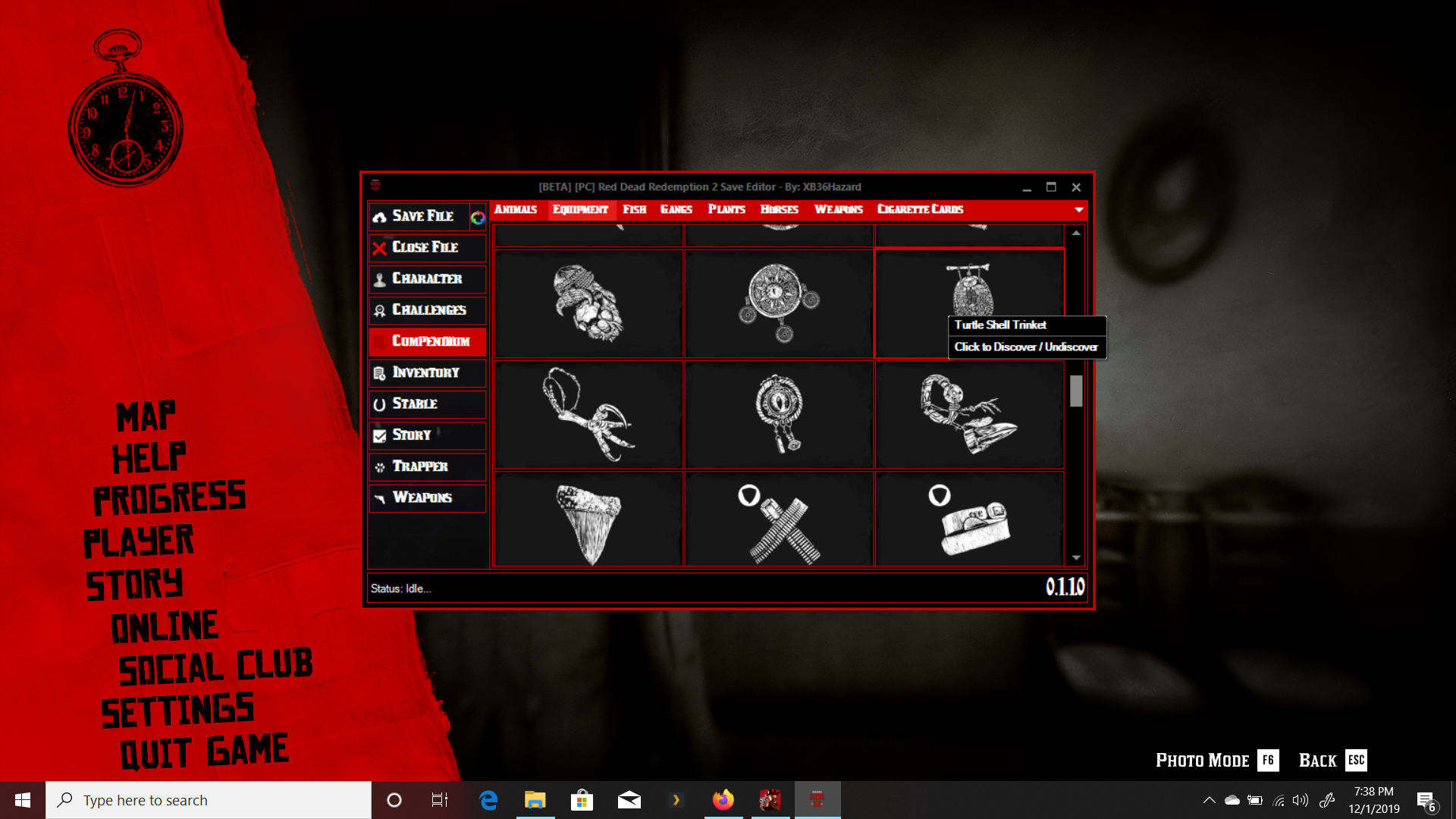Select the beaded bird-claw charm thumbnail
The height and width of the screenshot is (819, 1456).
970,414
